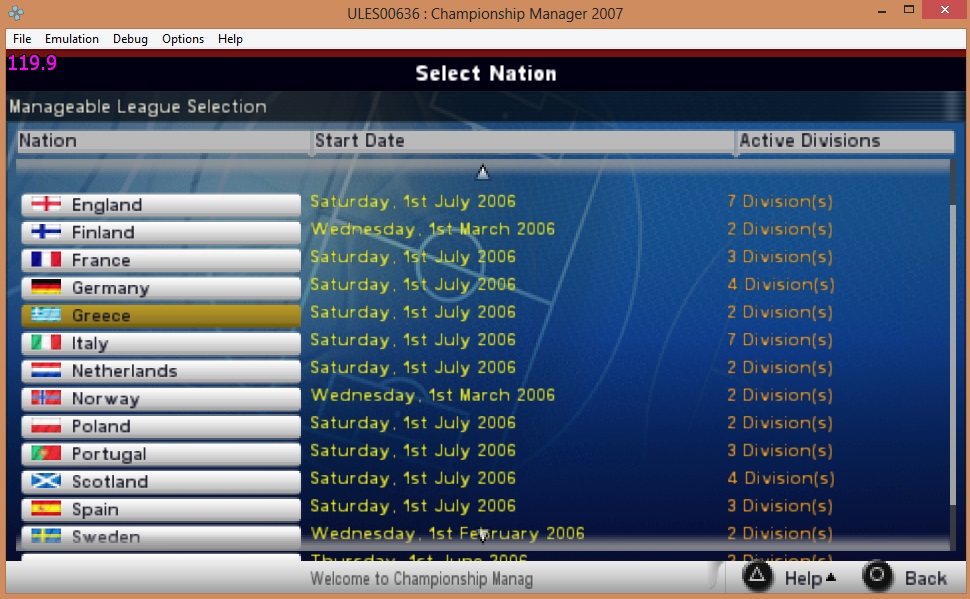Click the Portugal flag icon
970x599 pixels.
coord(46,454)
